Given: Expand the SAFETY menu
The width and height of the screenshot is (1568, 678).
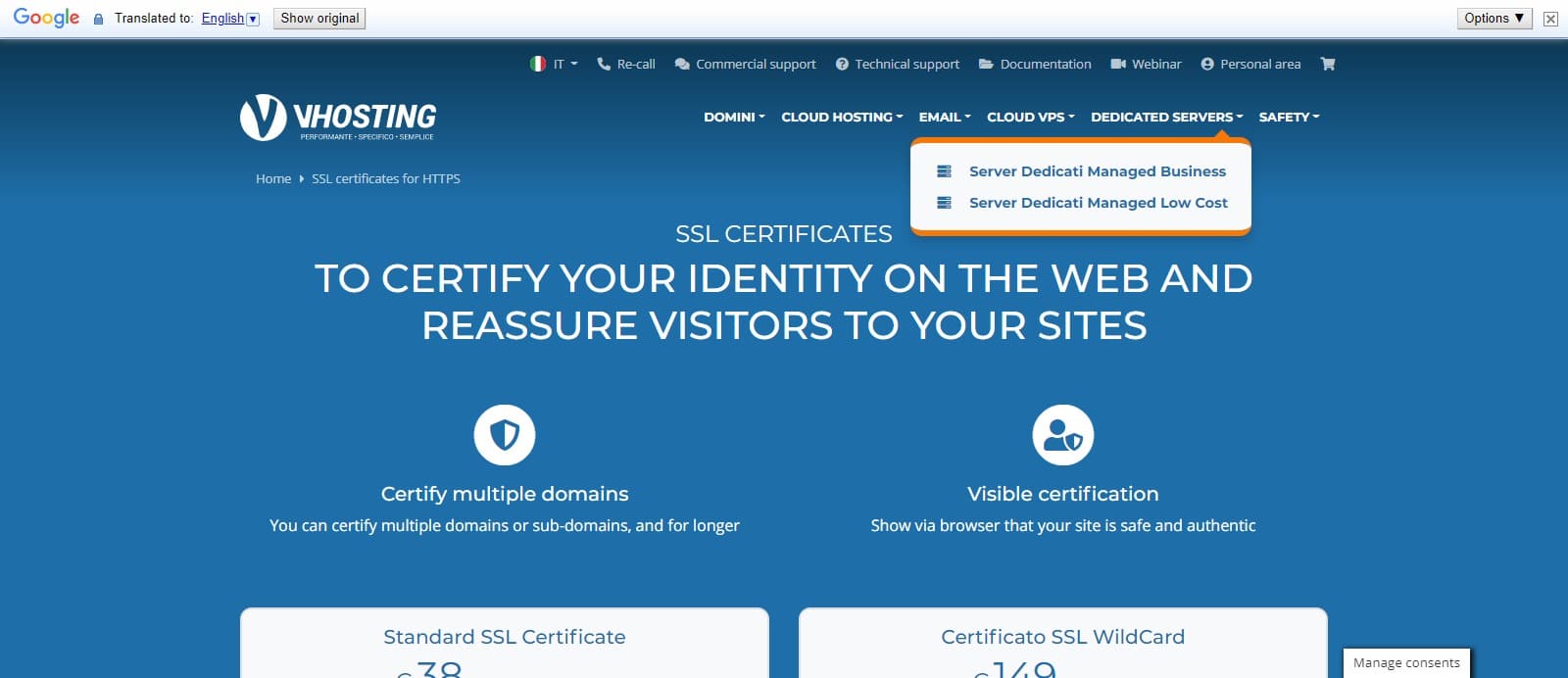Looking at the screenshot, I should pos(1289,117).
